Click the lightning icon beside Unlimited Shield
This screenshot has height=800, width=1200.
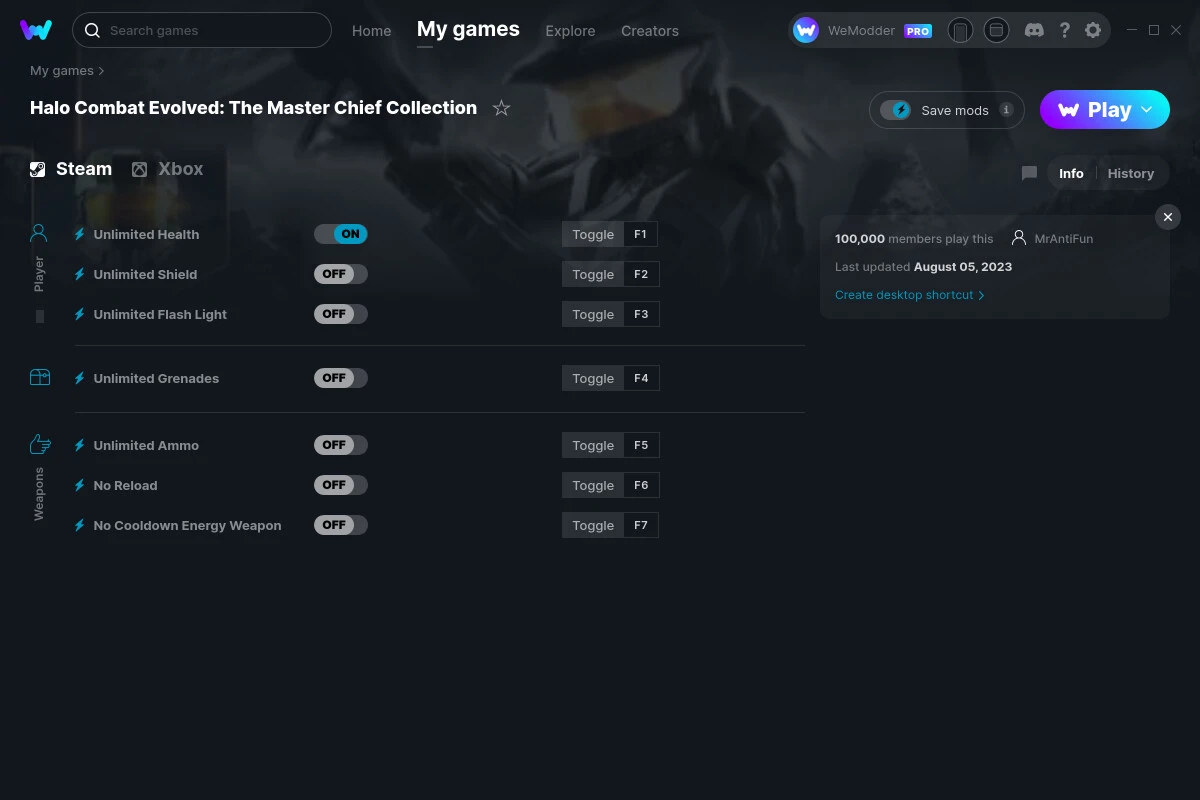(x=80, y=274)
